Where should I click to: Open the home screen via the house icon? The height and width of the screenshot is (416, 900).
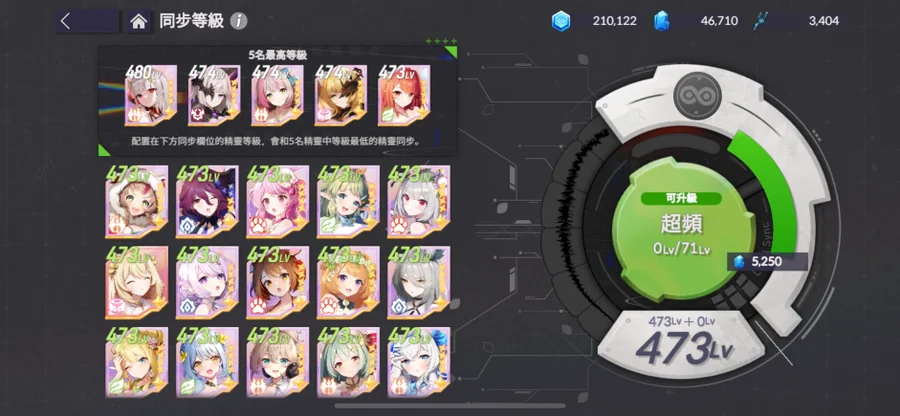click(x=138, y=22)
